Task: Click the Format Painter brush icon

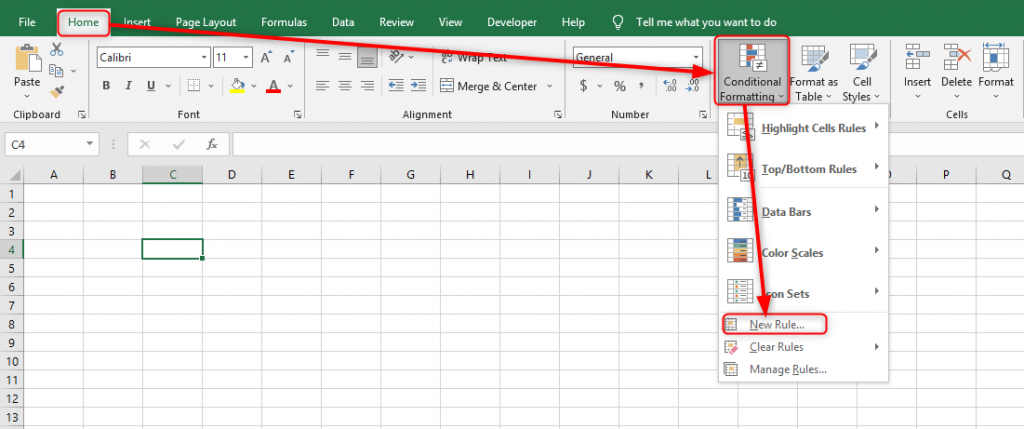Action: coord(56,91)
